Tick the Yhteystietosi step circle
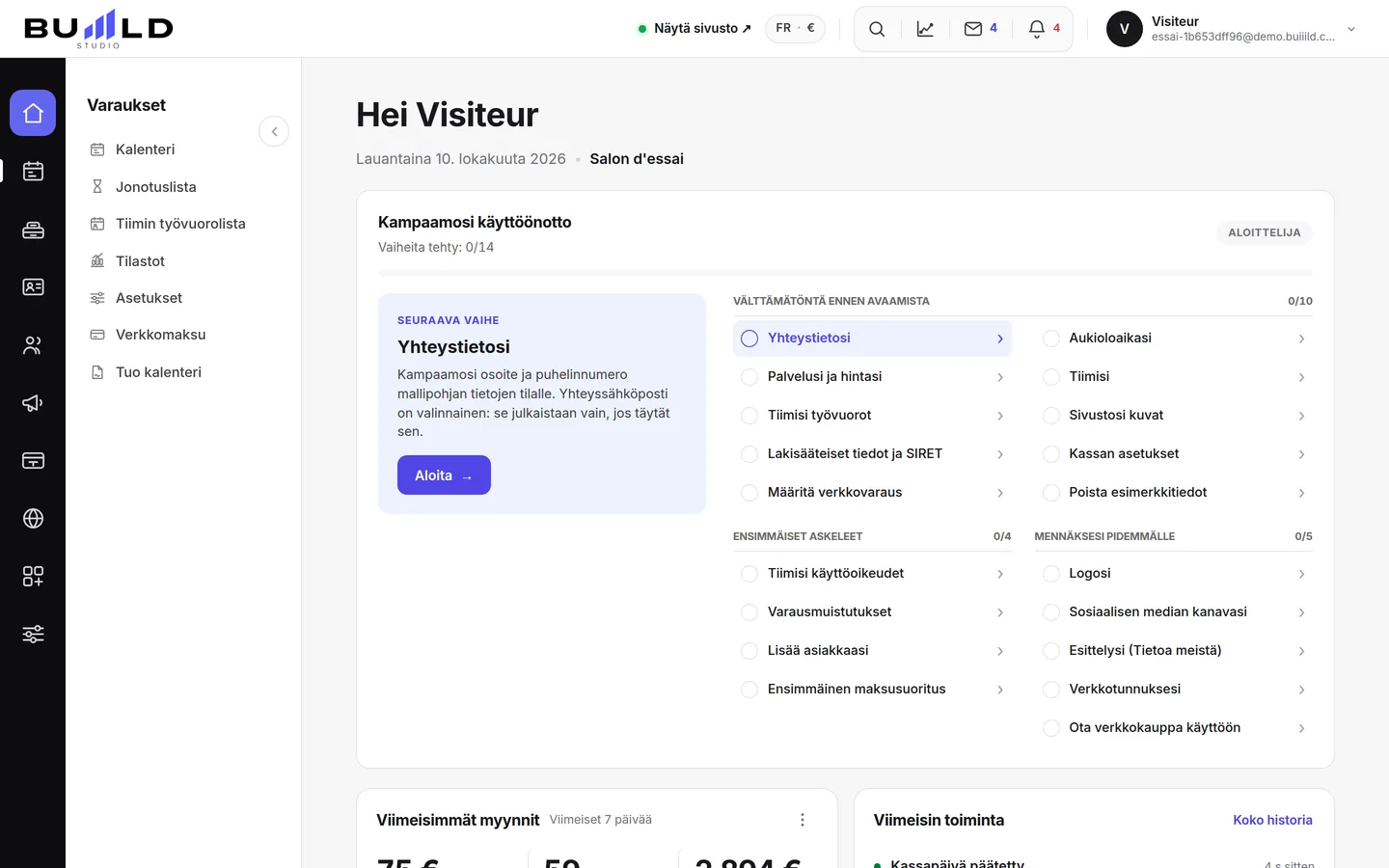Screen dimensions: 1389x868 (749, 339)
